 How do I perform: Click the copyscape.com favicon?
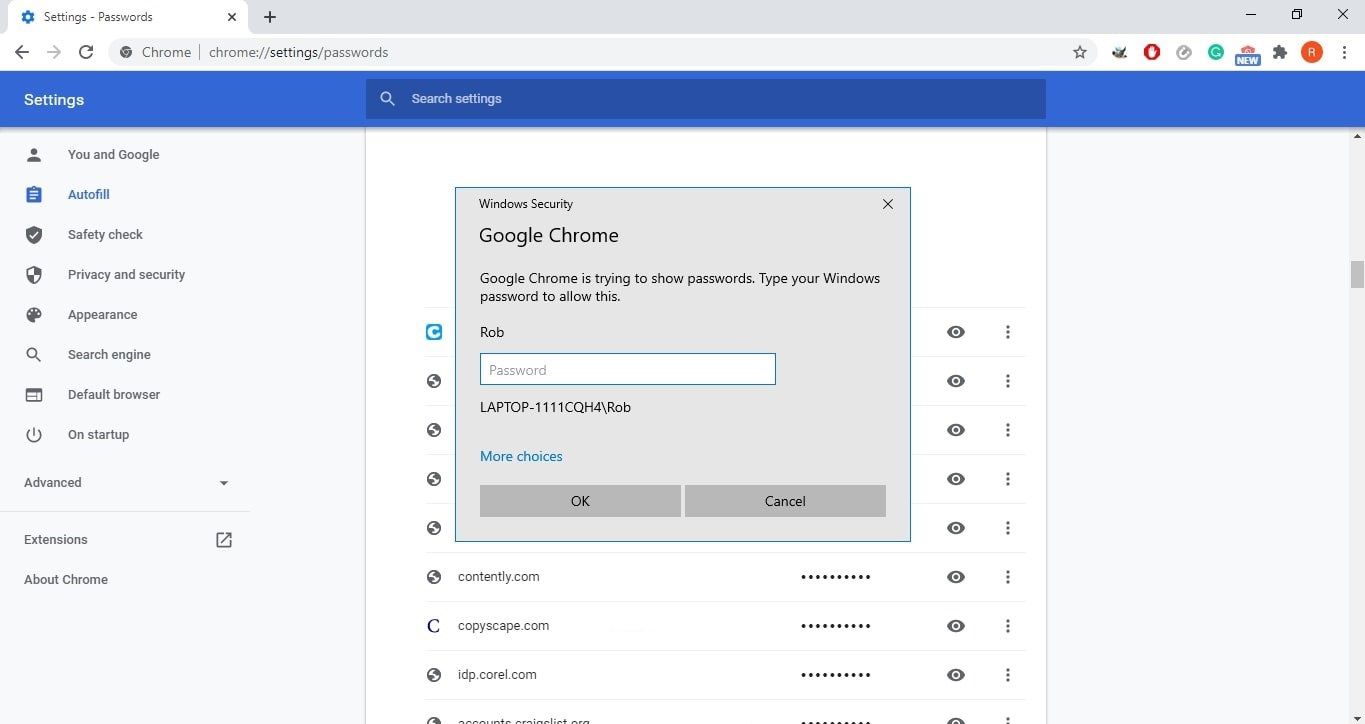pyautogui.click(x=434, y=626)
